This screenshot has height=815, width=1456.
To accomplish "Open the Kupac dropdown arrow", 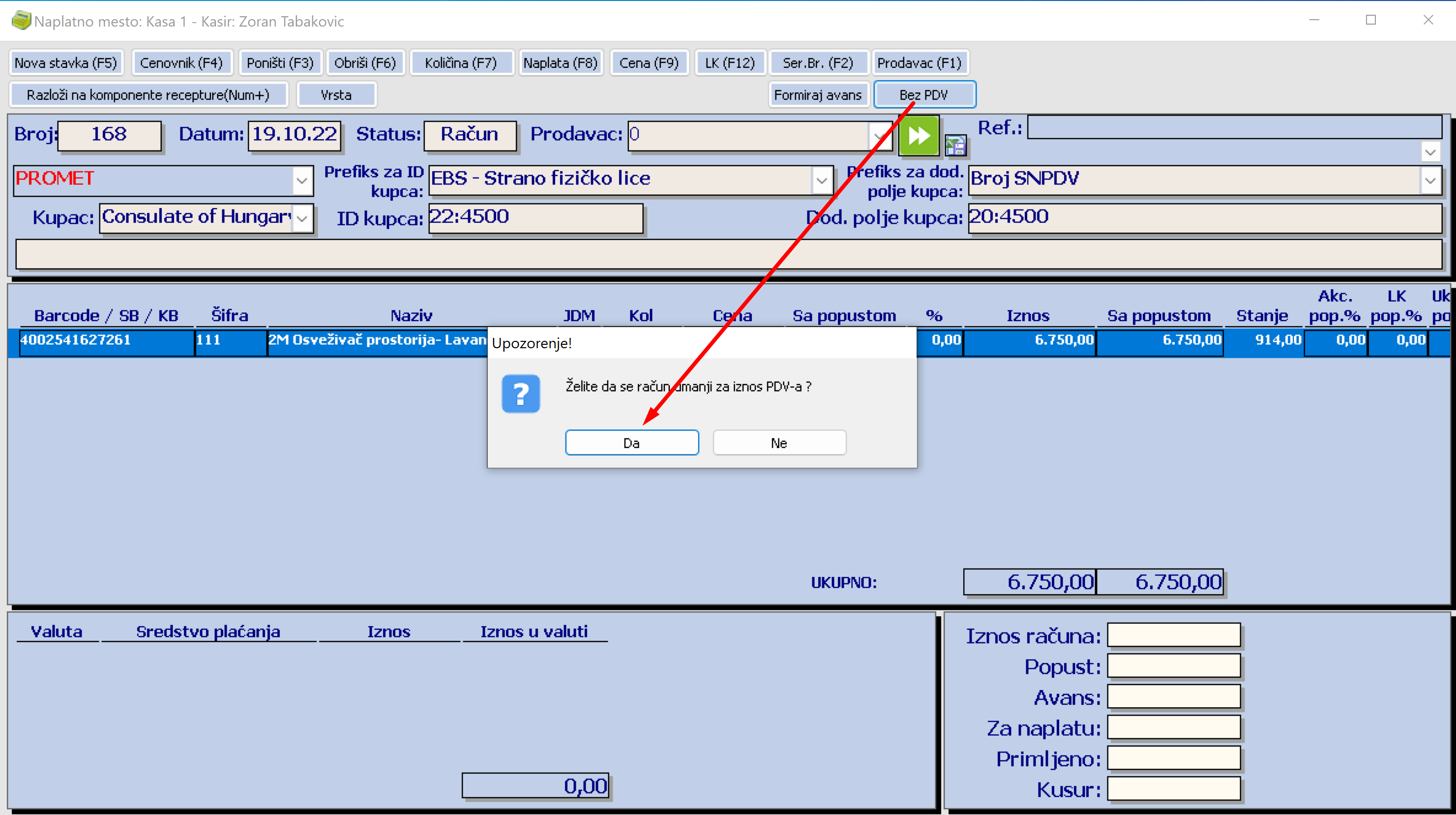I will point(302,219).
